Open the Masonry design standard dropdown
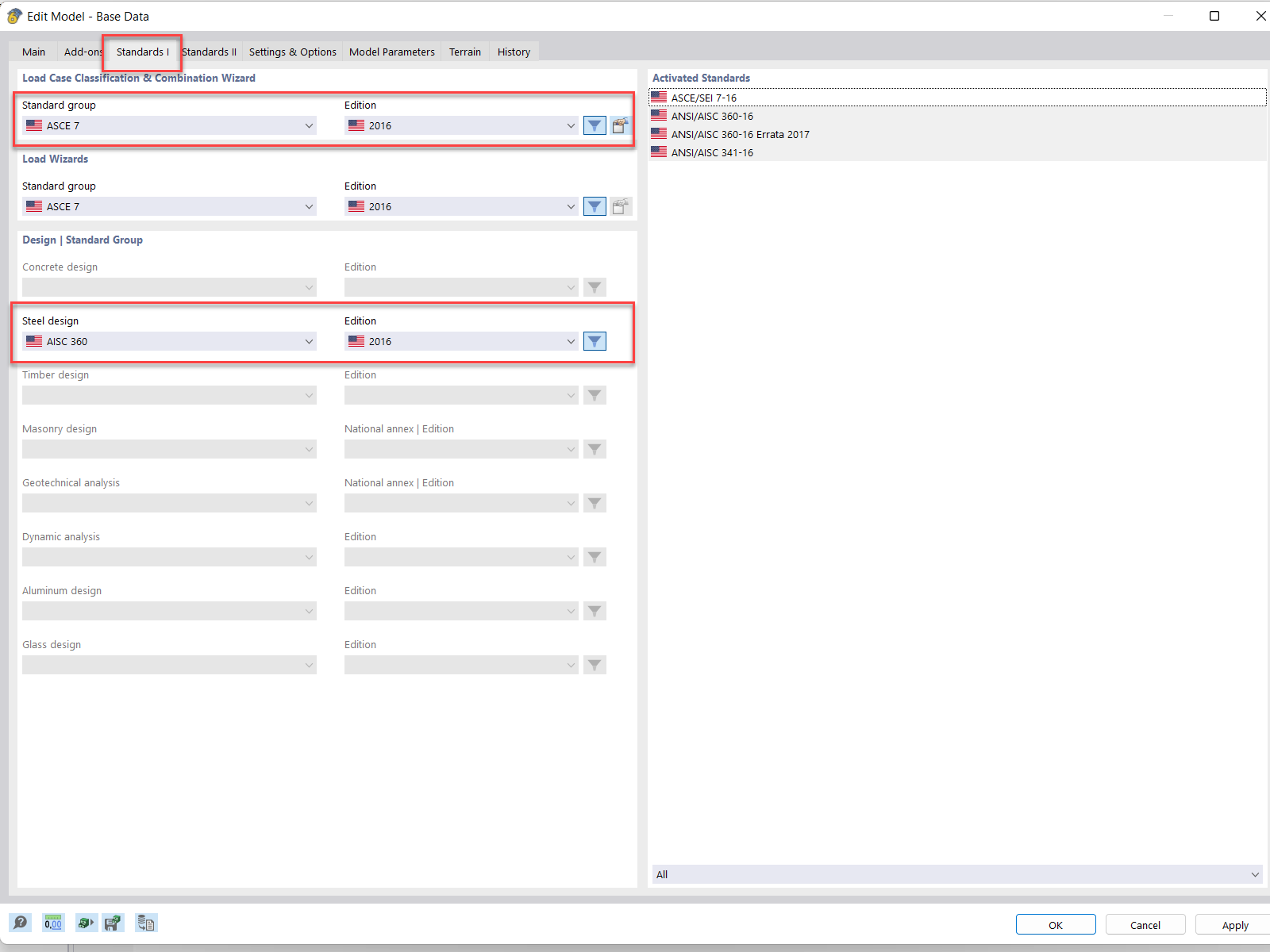The width and height of the screenshot is (1270, 952). click(169, 449)
